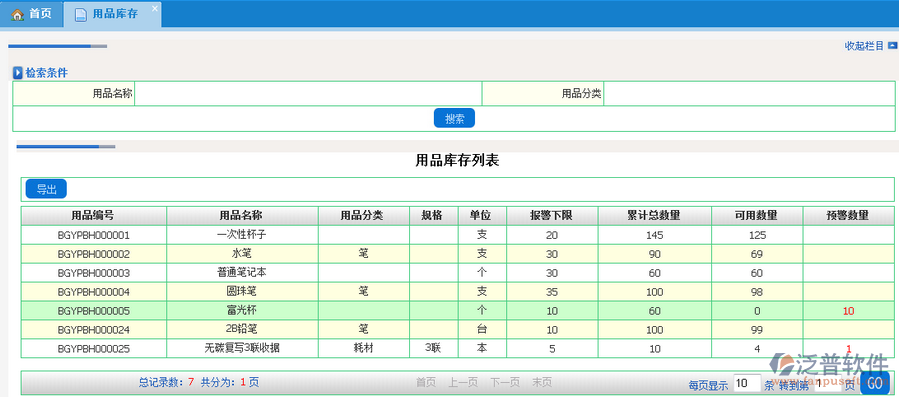Click the 导出 export button
Image resolution: width=899 pixels, height=397 pixels.
point(46,189)
